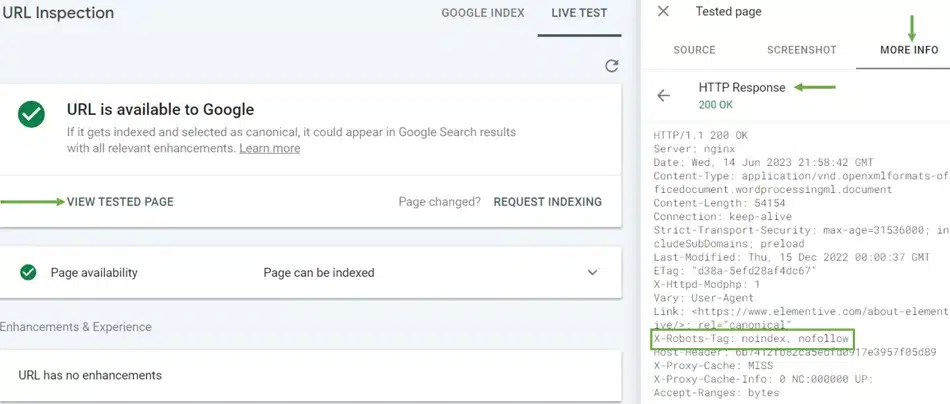Image resolution: width=950 pixels, height=404 pixels.
Task: Click the Server: nginx header line
Action: coord(694,149)
